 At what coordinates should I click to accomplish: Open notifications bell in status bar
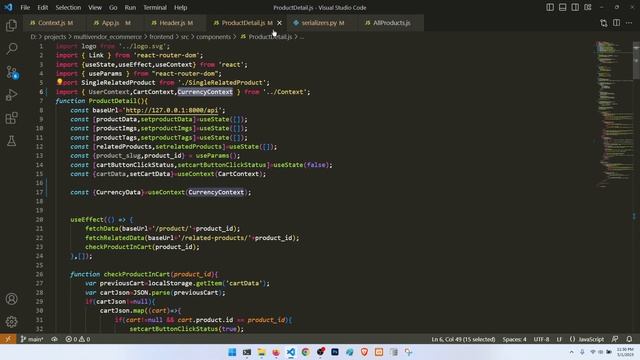coord(629,339)
